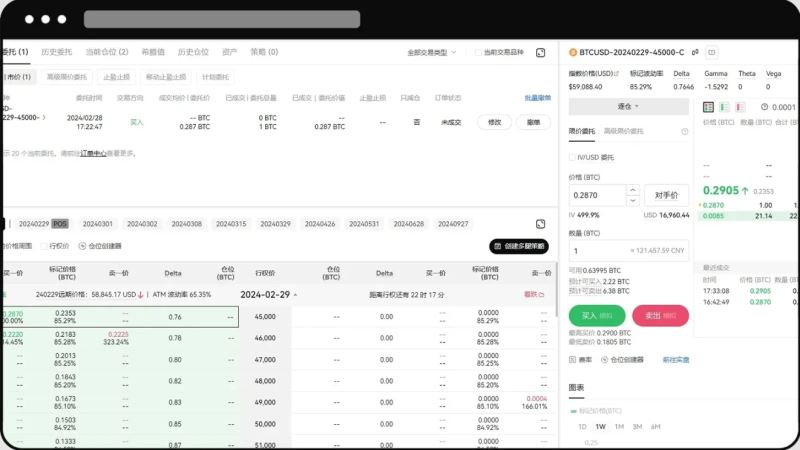Image resolution: width=800 pixels, height=450 pixels.
Task: Click the counterparty price button
Action: tap(666, 195)
